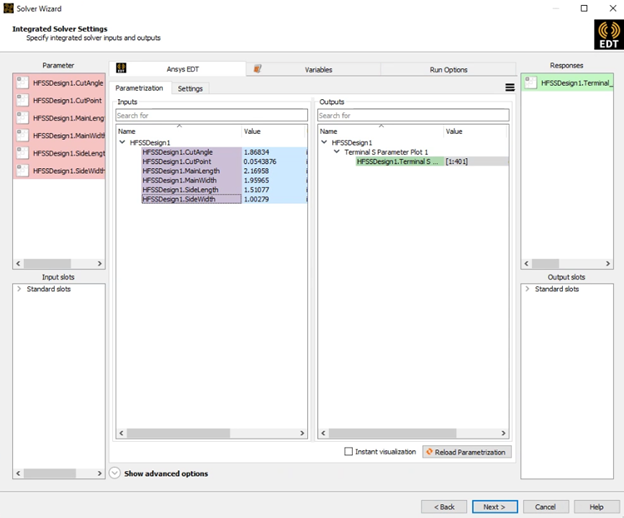Screen dimensions: 624x518
Task: Click the Outputs tree horizontal scrollbar
Action: point(392,433)
